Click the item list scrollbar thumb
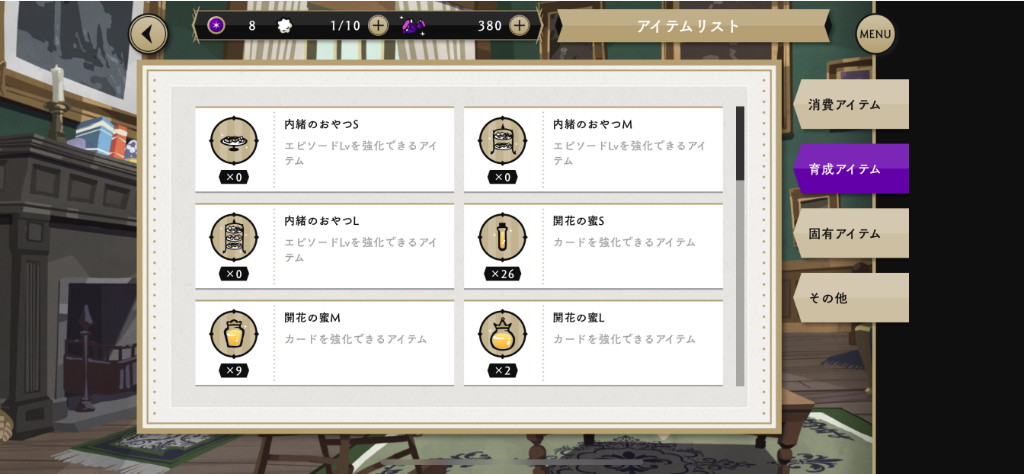 (740, 143)
